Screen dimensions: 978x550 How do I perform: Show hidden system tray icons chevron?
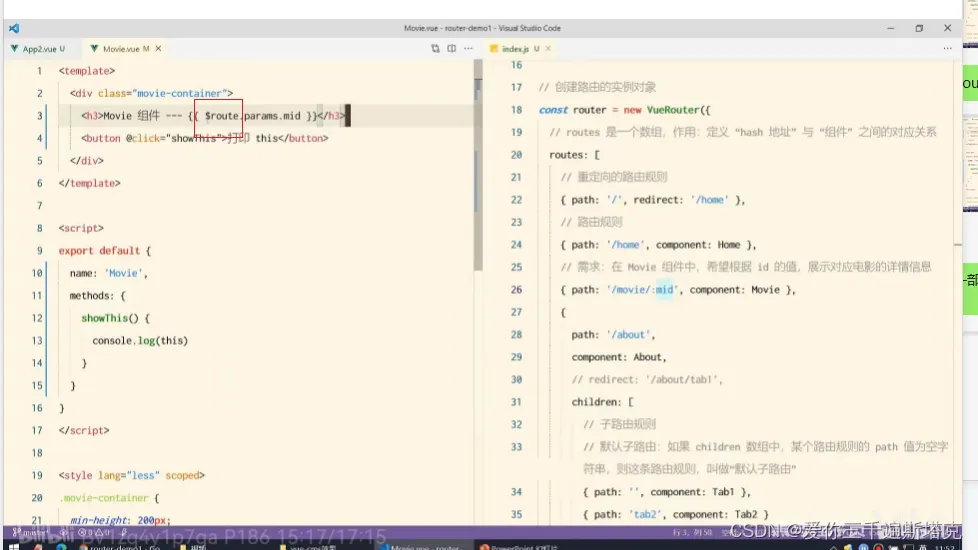tap(833, 547)
